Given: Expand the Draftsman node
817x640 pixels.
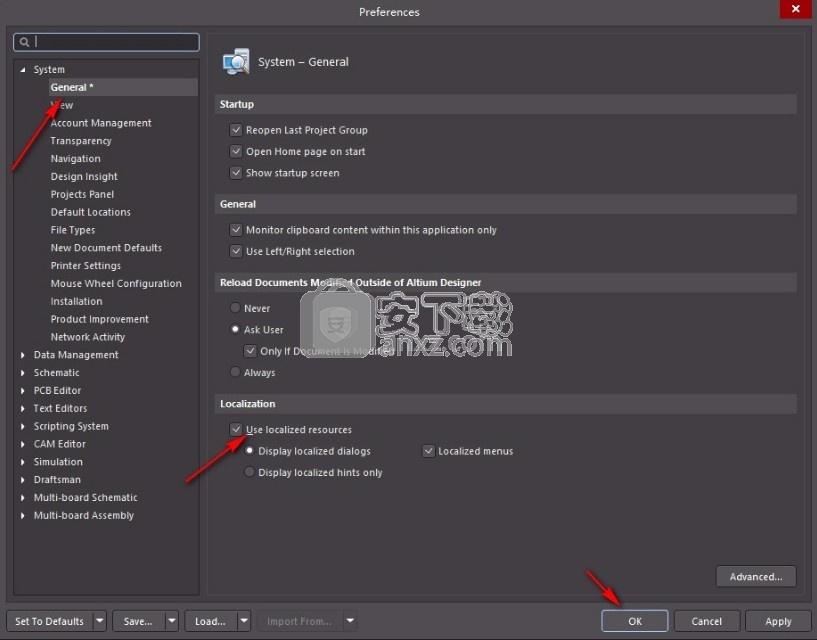Looking at the screenshot, I should 22,479.
